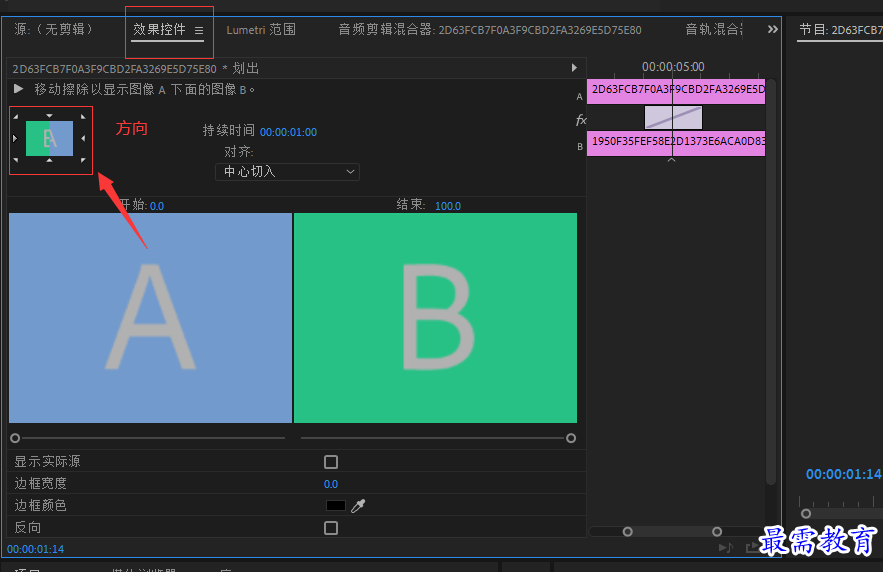Show hidden panel tabs with double chevron

point(773,29)
